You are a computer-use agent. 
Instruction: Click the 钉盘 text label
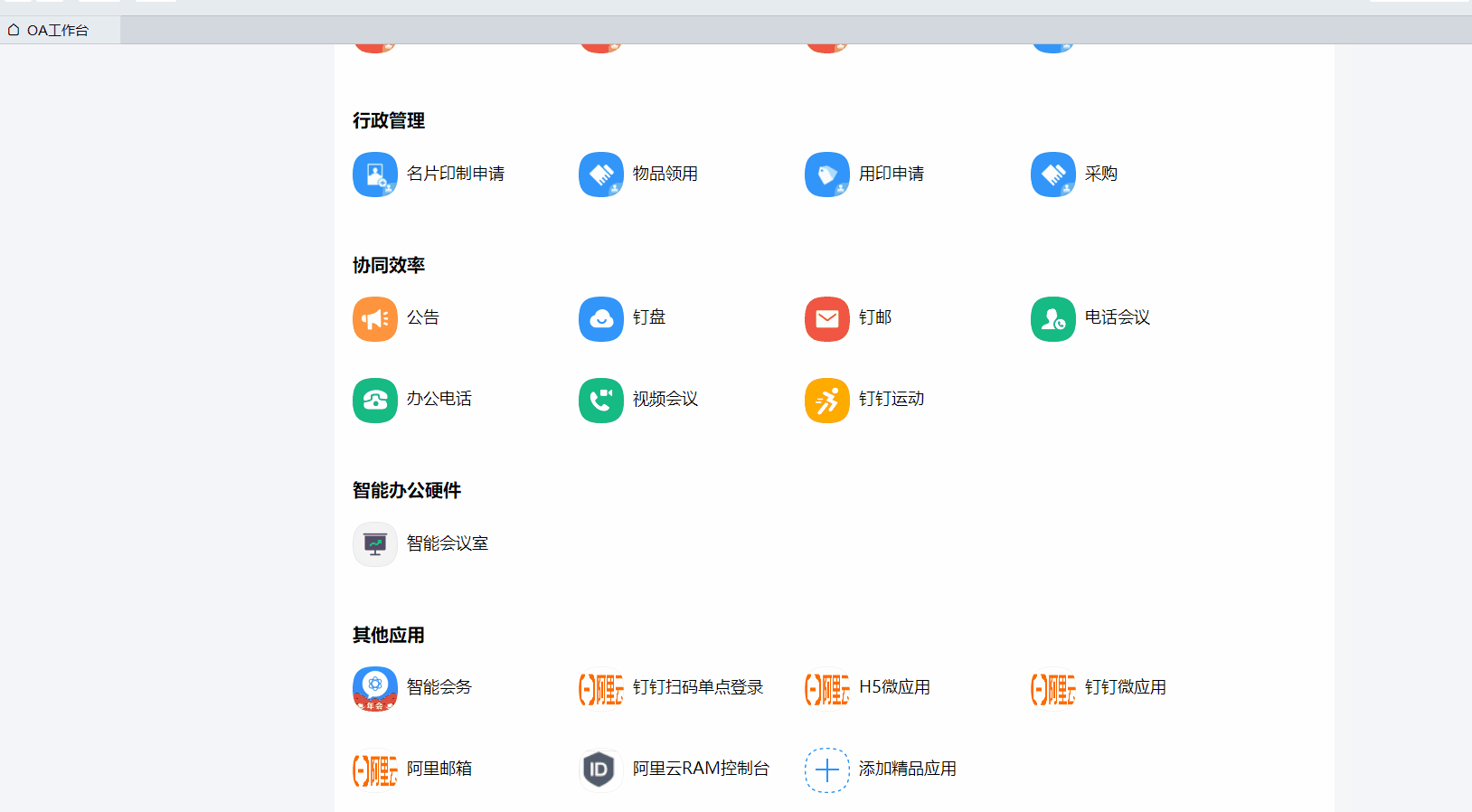click(649, 317)
